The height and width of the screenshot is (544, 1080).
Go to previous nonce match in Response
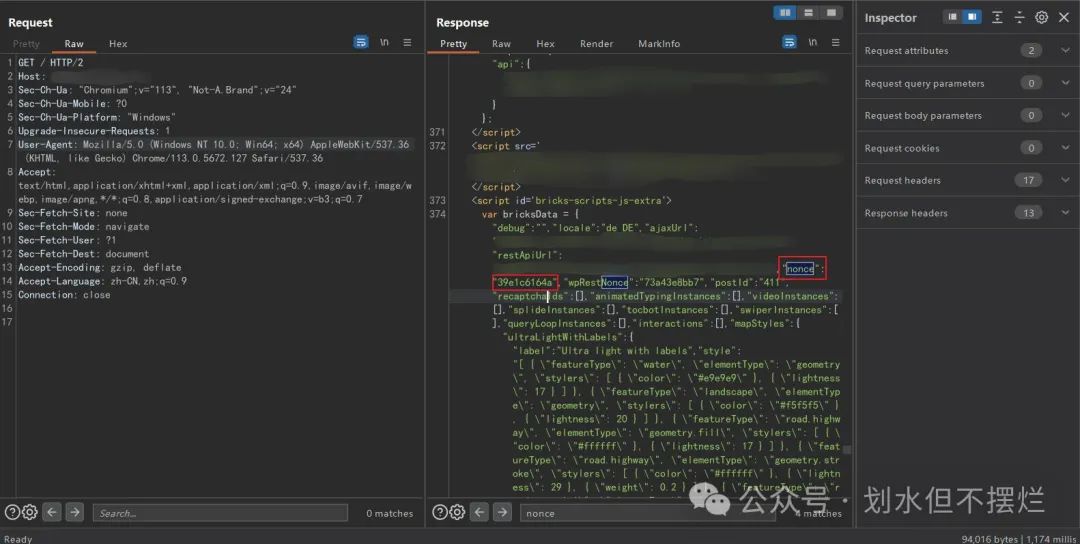(x=479, y=512)
